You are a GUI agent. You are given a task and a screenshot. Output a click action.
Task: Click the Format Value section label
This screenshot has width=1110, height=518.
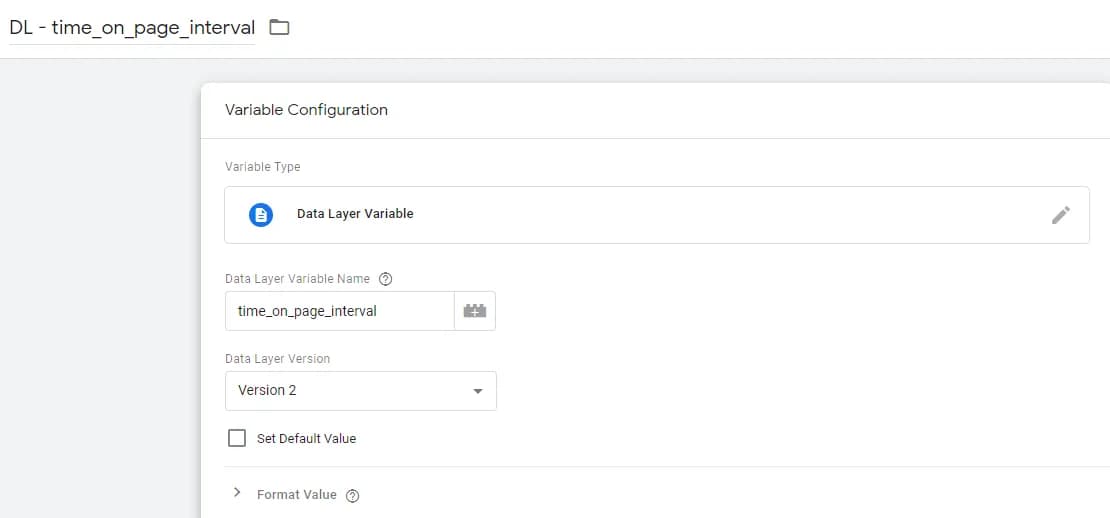pos(296,494)
